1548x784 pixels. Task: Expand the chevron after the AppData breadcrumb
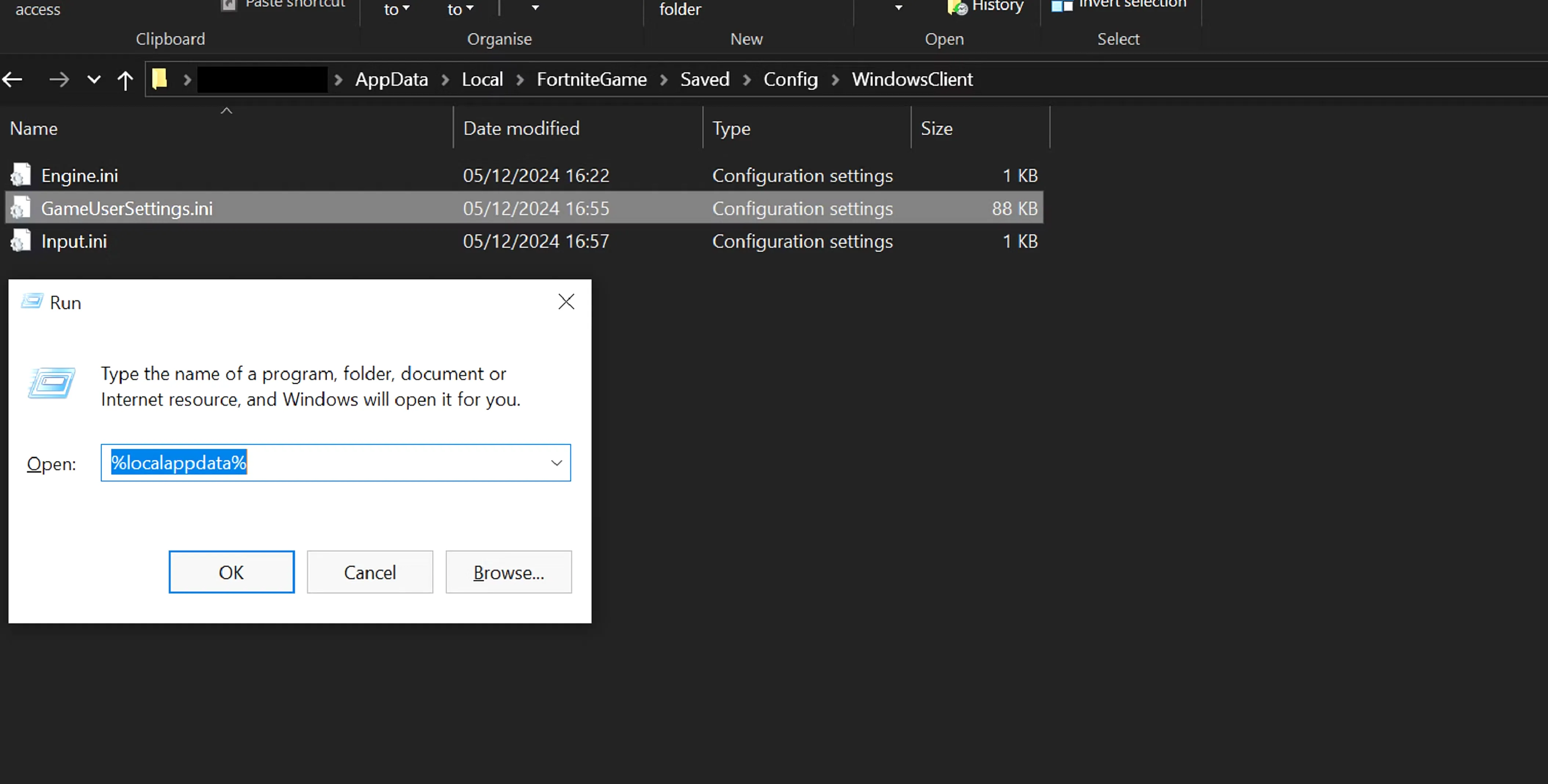click(x=445, y=79)
